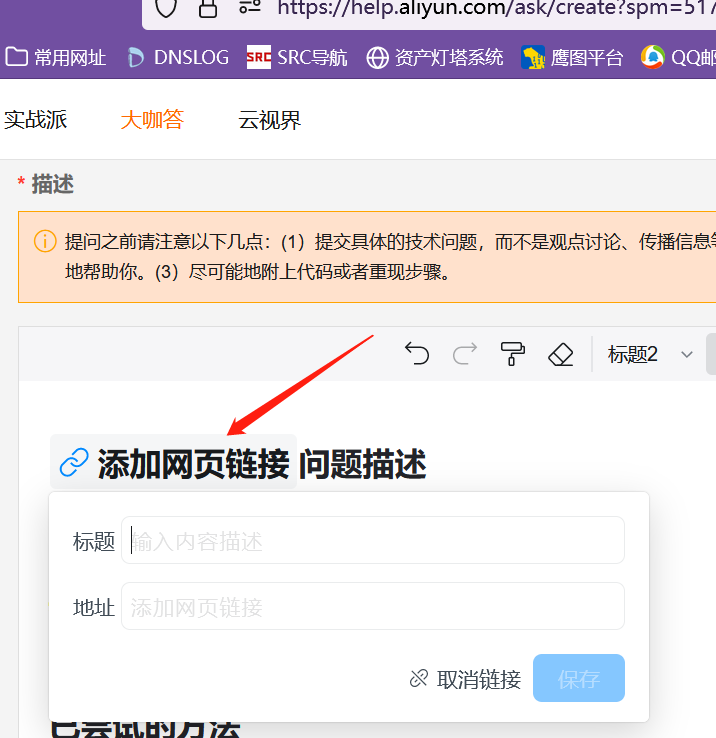This screenshot has height=738, width=716.
Task: Open the 资产灯塔系统 bookmark
Action: [435, 57]
